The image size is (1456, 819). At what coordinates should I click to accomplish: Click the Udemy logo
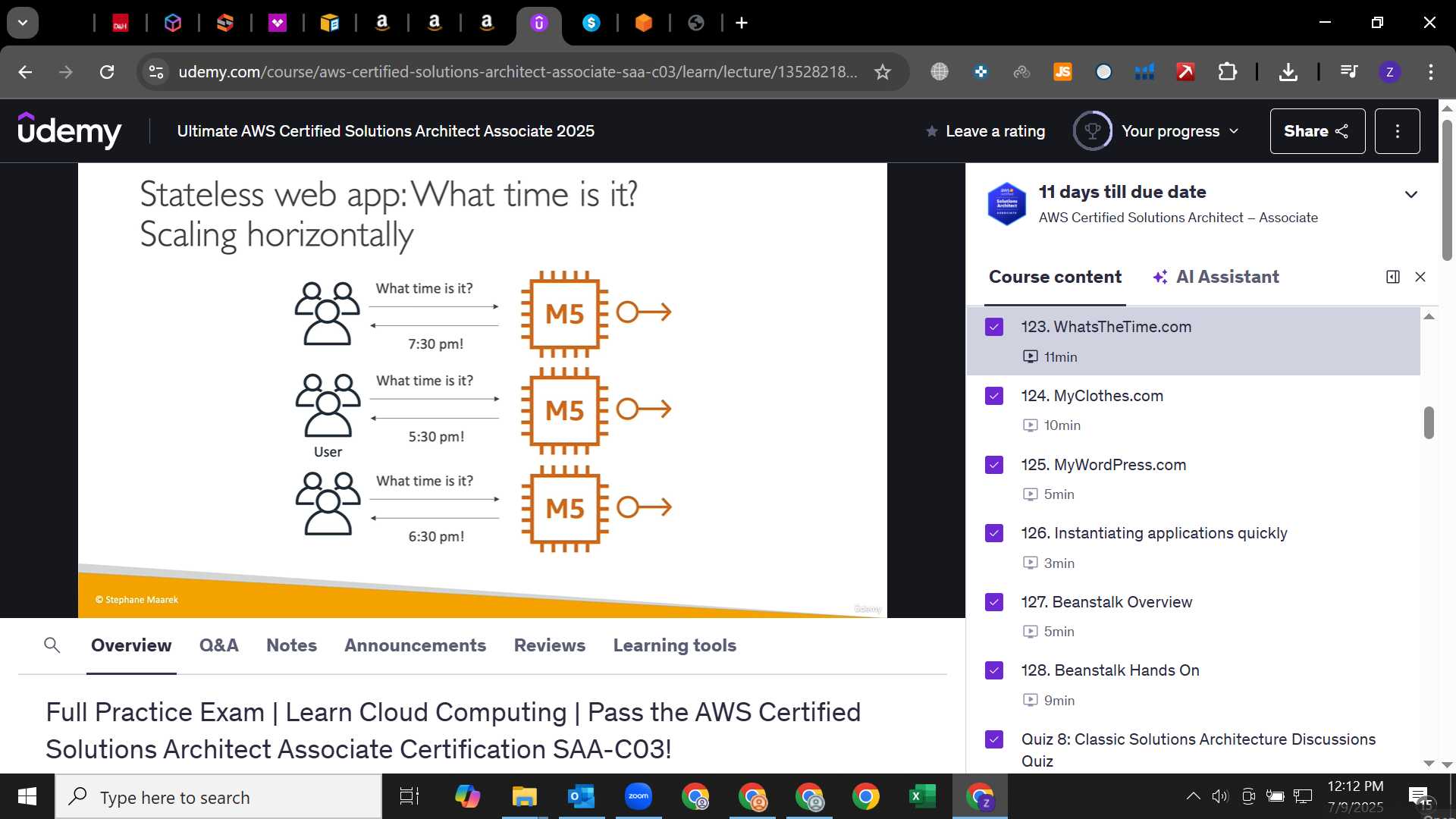(69, 131)
